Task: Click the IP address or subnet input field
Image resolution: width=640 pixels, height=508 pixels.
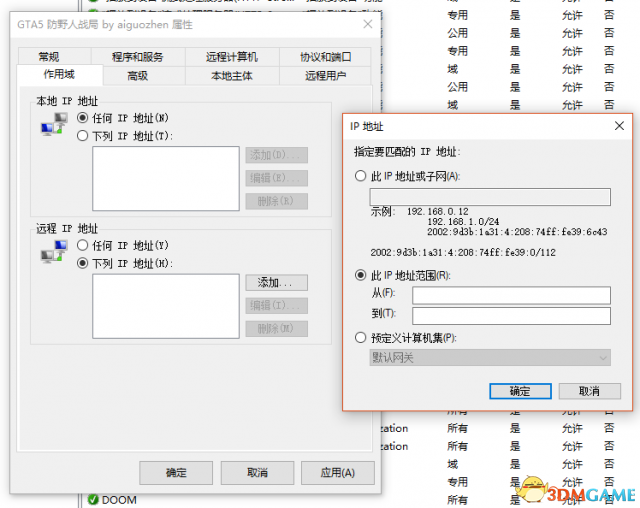Action: [490, 197]
